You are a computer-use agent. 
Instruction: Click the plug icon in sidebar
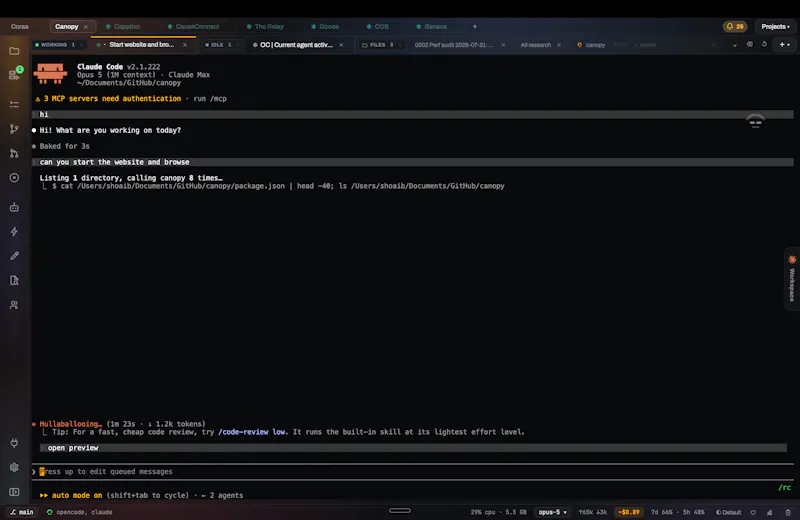pos(14,442)
